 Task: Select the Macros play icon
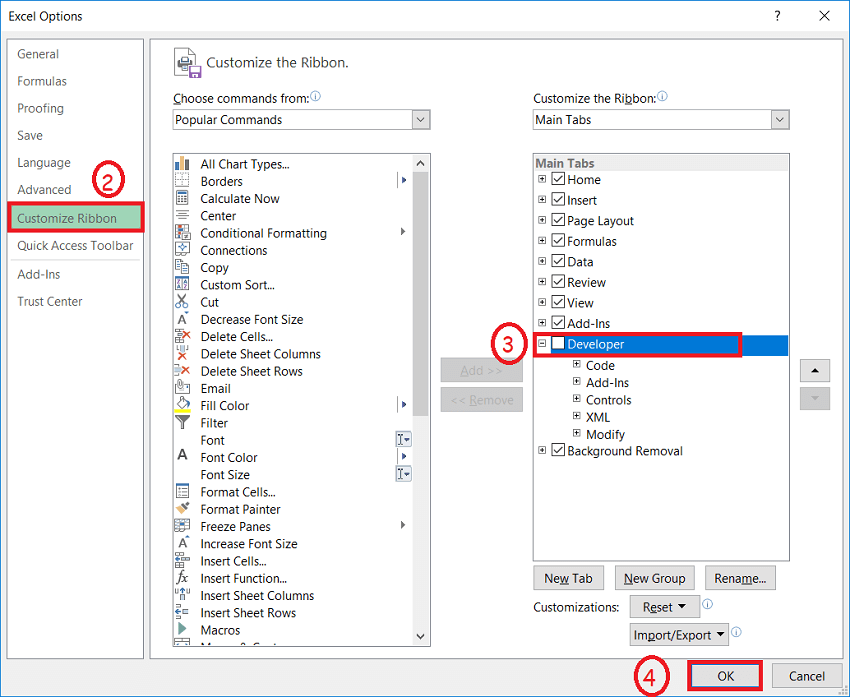click(x=182, y=629)
